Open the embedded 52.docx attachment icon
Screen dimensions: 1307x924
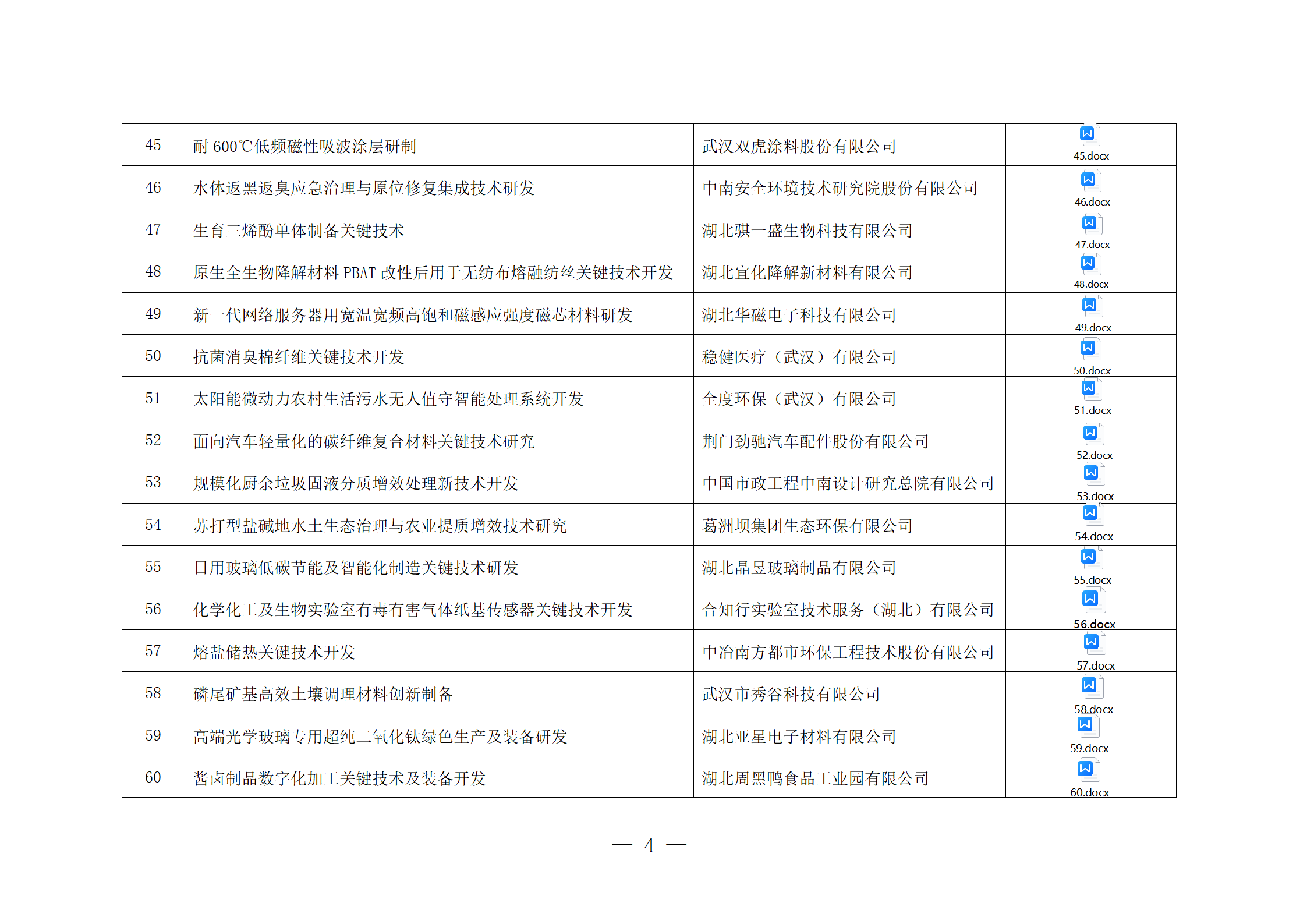1094,442
